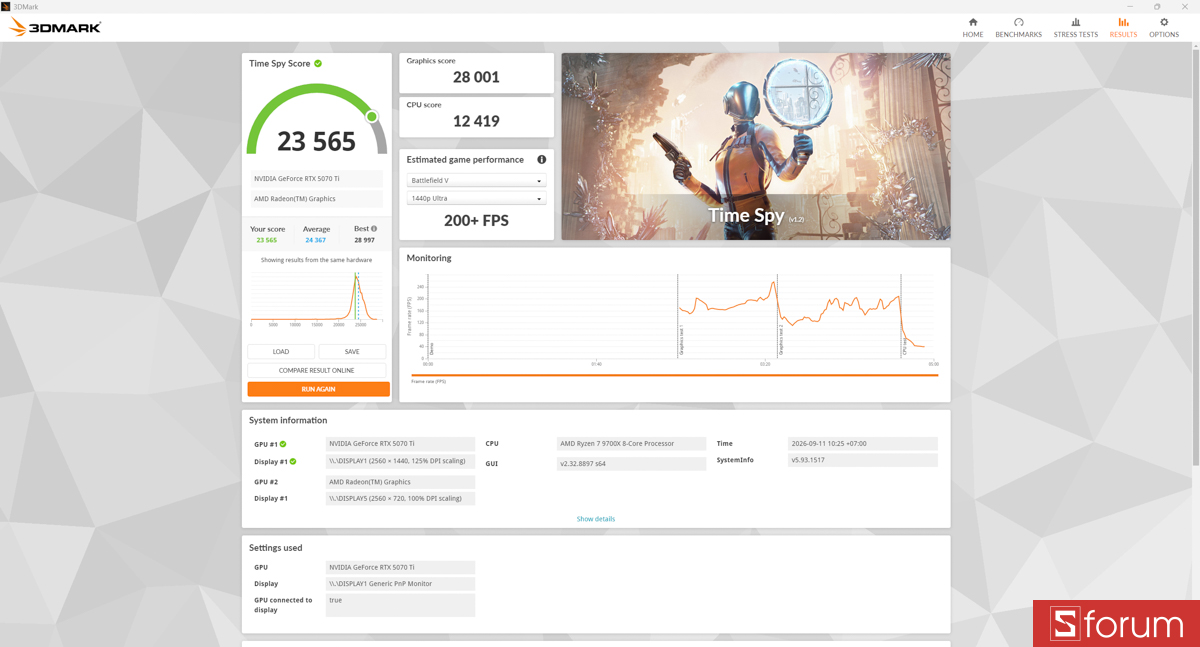The height and width of the screenshot is (647, 1200).
Task: Click the green validation check next to GPU #1
Action: pos(283,444)
